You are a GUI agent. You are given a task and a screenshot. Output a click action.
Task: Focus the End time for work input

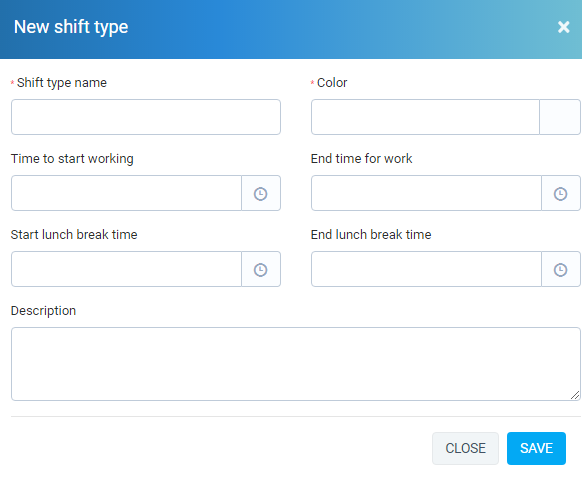(426, 193)
